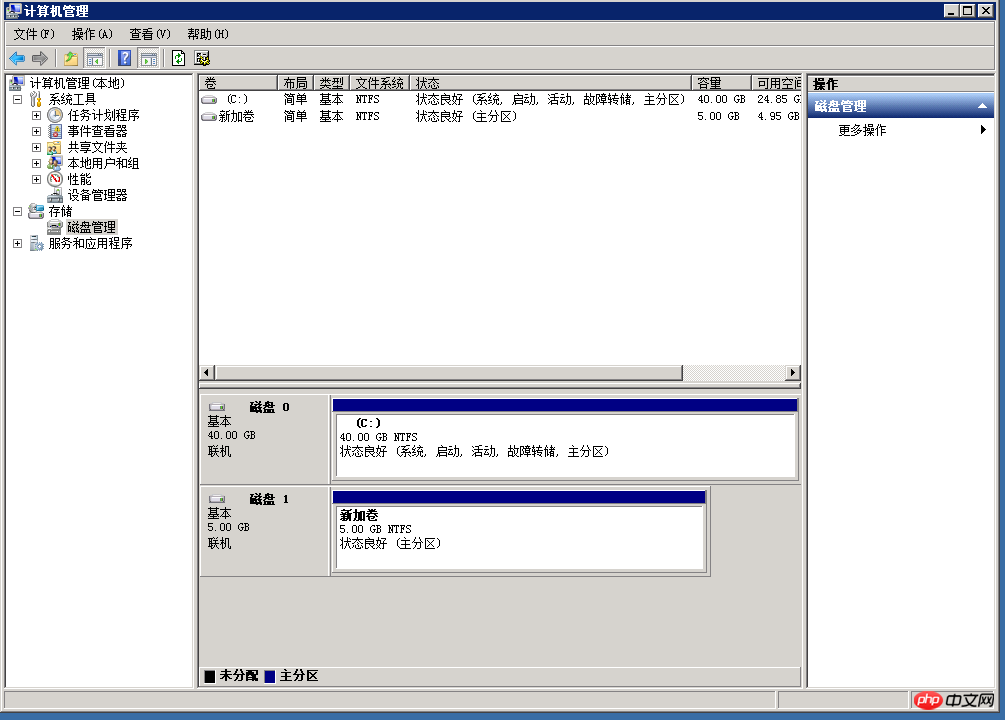Click the 磁盘 1 disk icon

tap(217, 499)
